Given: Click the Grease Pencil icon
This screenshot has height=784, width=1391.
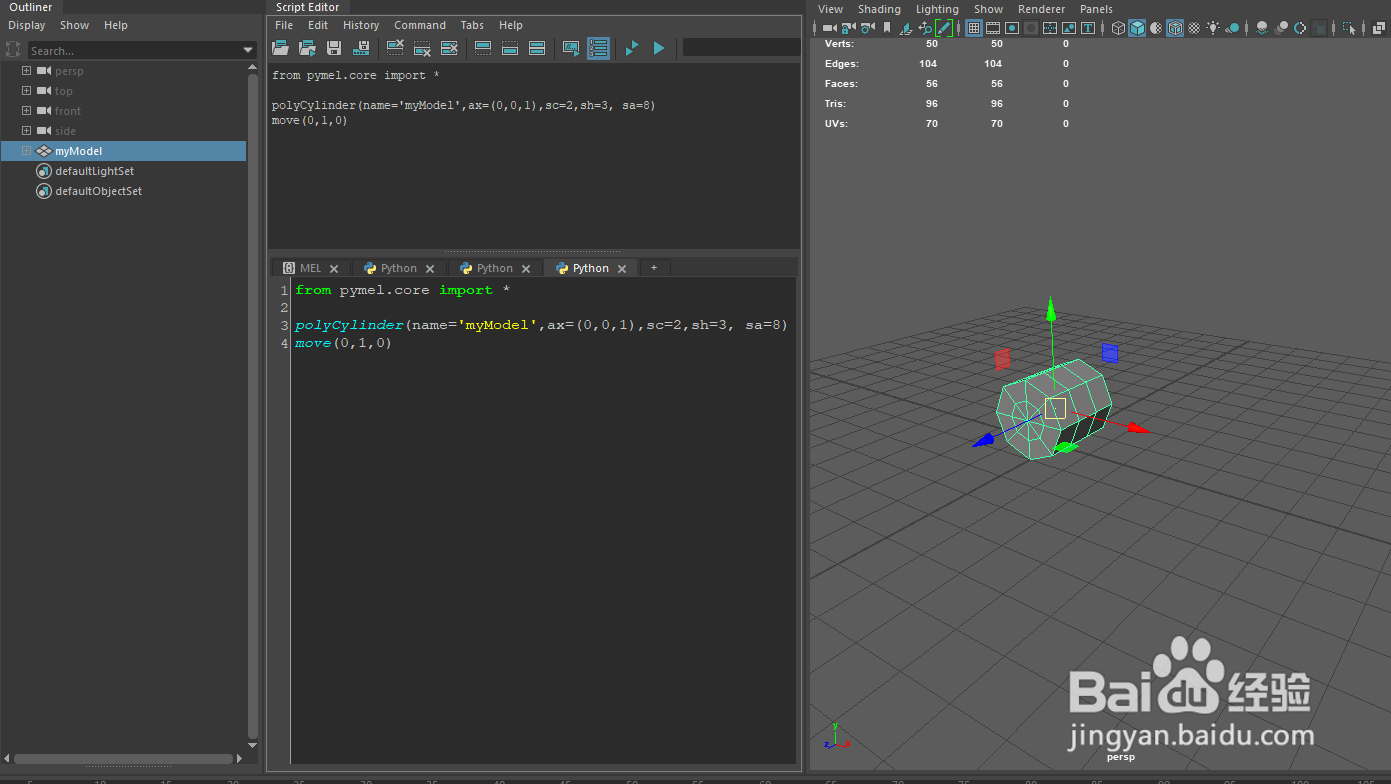Looking at the screenshot, I should [944, 28].
